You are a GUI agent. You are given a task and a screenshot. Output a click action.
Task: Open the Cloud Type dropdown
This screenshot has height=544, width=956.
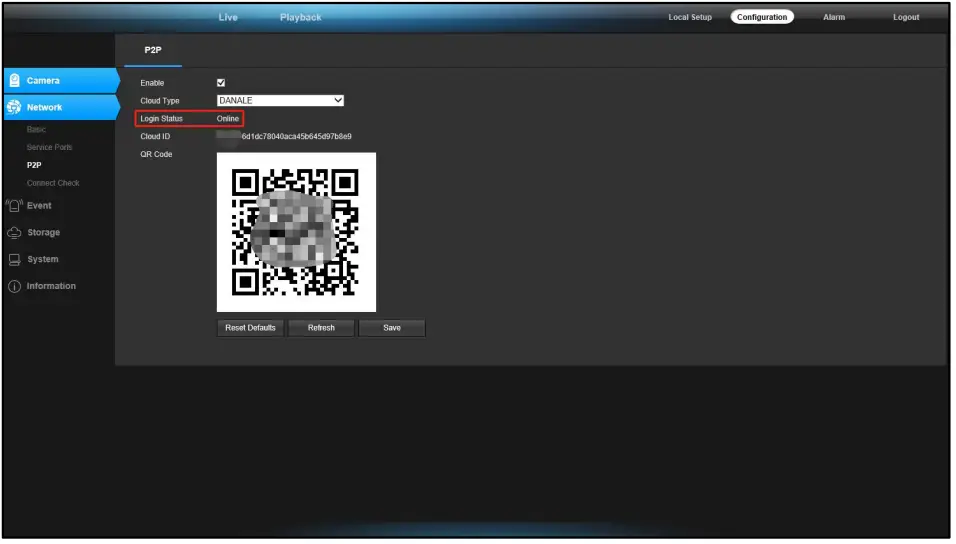click(280, 101)
